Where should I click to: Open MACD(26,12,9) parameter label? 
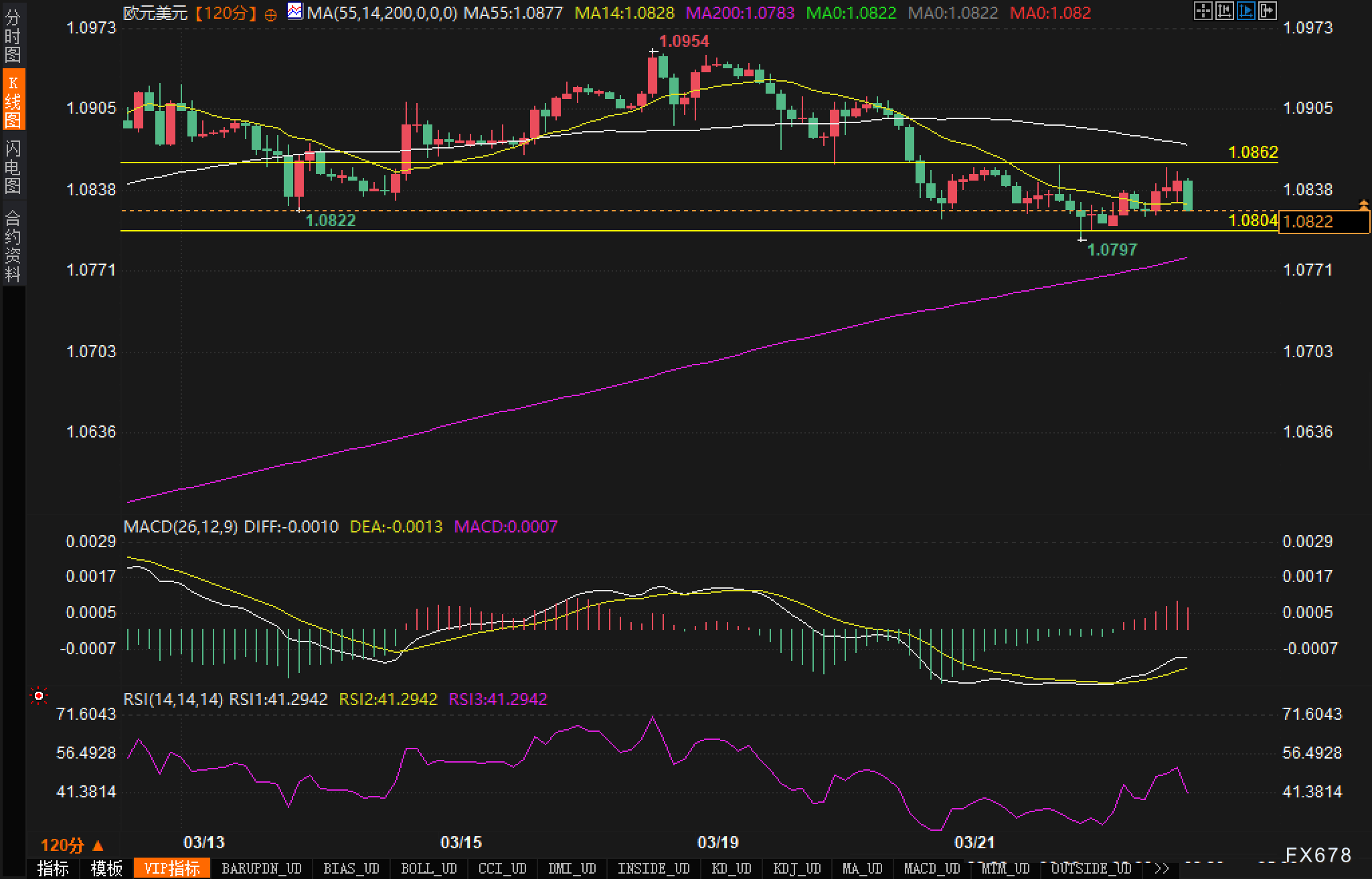[x=181, y=526]
